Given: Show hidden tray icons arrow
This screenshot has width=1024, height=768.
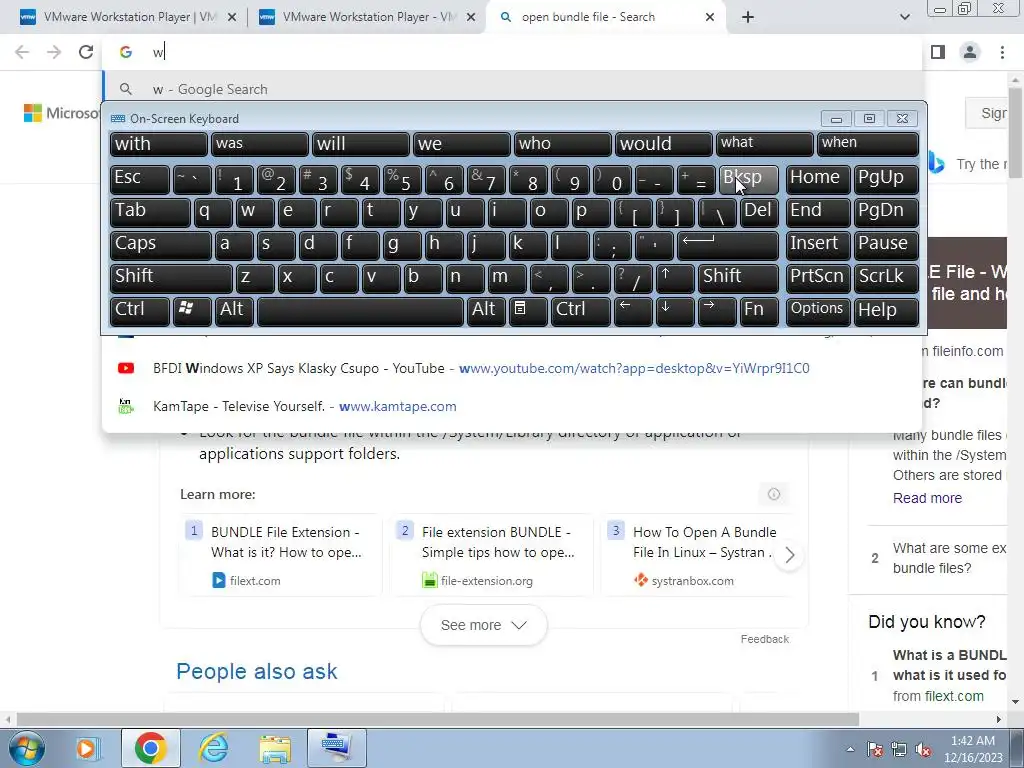Looking at the screenshot, I should click(x=850, y=749).
